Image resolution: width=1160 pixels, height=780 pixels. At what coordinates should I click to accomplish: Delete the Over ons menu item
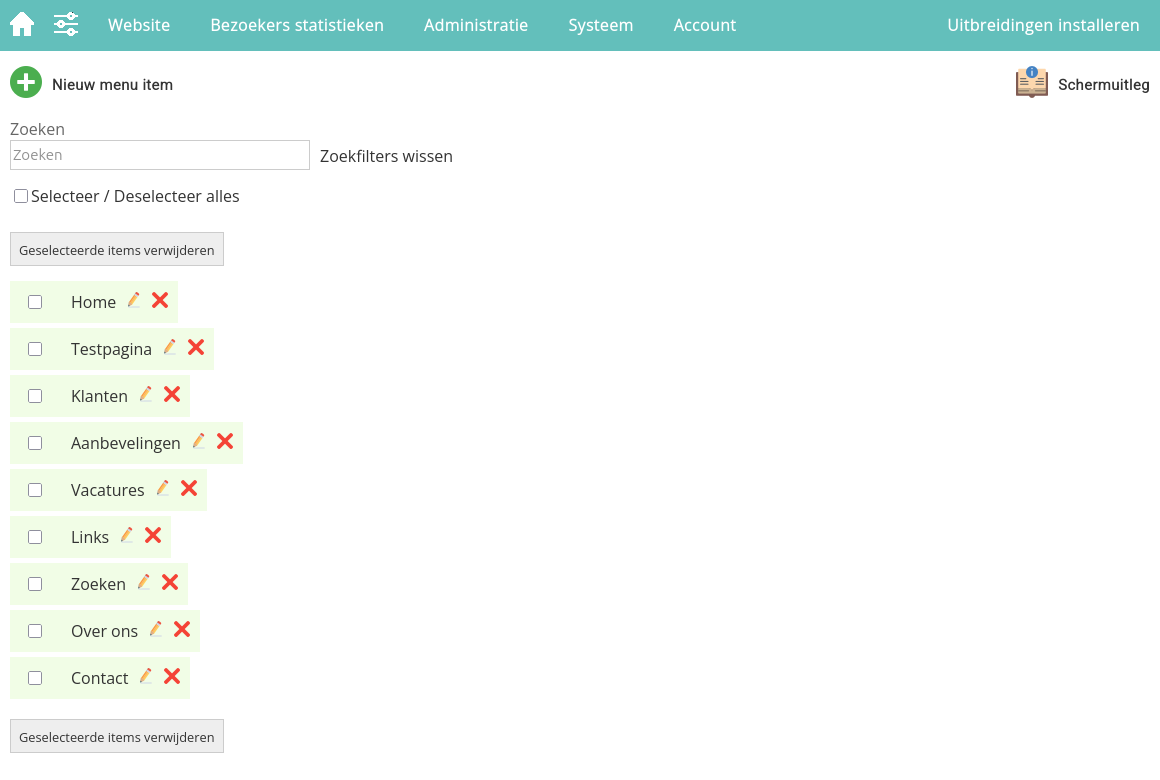point(182,630)
